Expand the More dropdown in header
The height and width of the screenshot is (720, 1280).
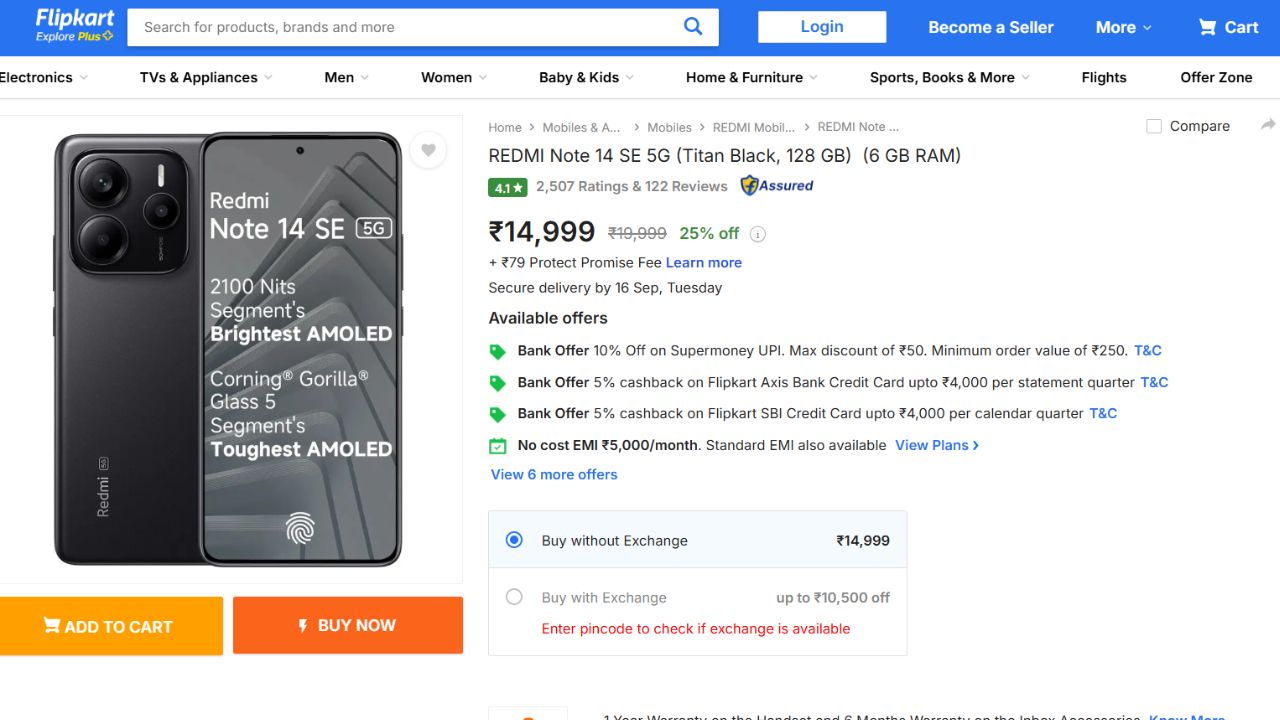[x=1123, y=27]
